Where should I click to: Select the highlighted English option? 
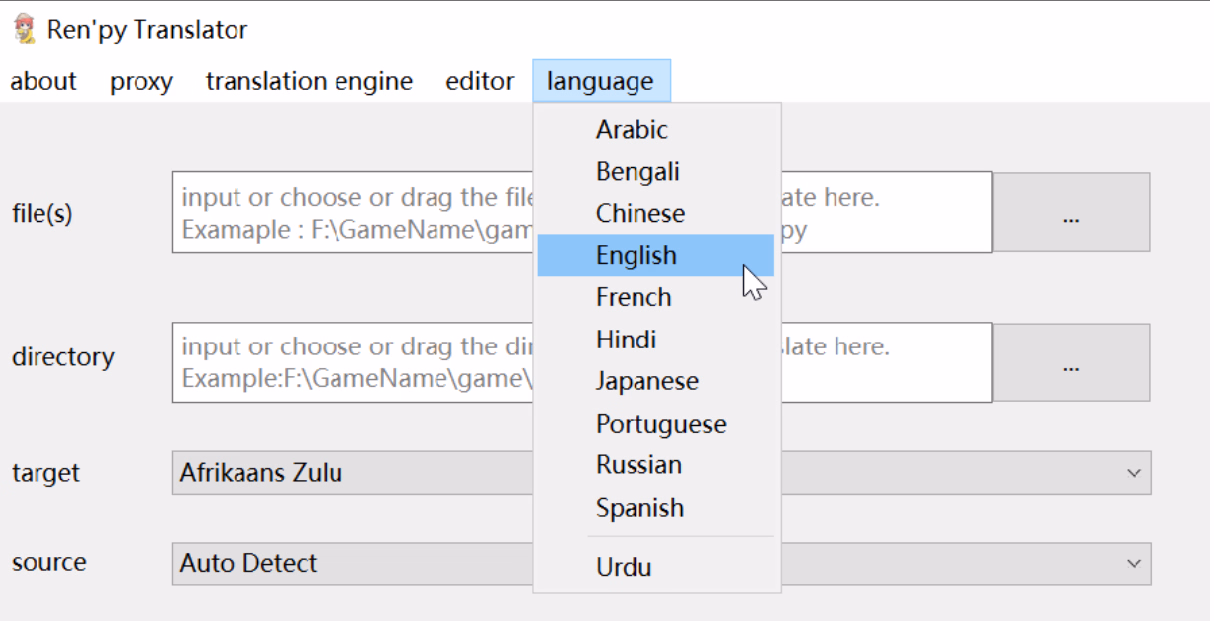pos(637,256)
